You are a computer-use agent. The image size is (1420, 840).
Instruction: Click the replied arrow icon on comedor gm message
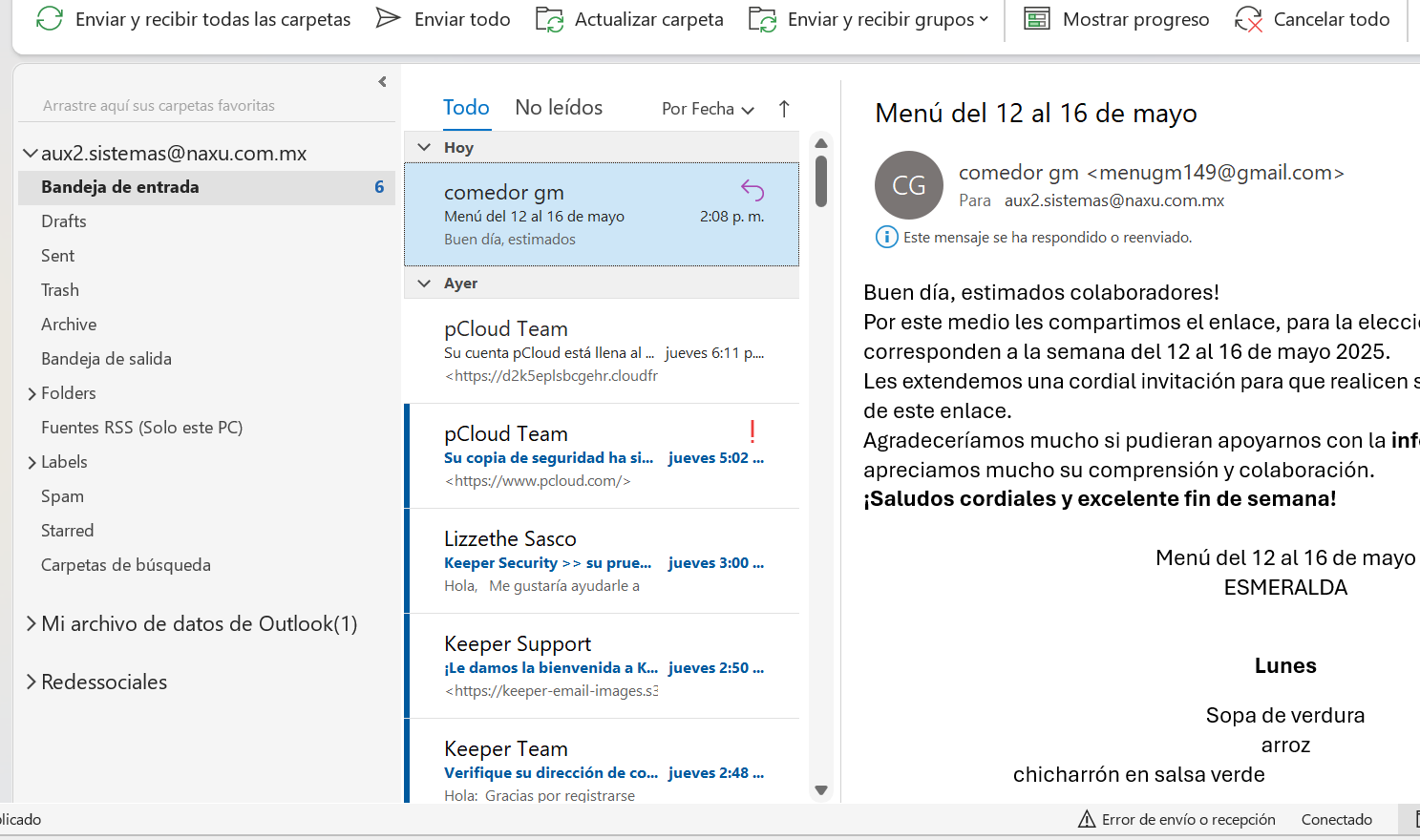point(752,191)
